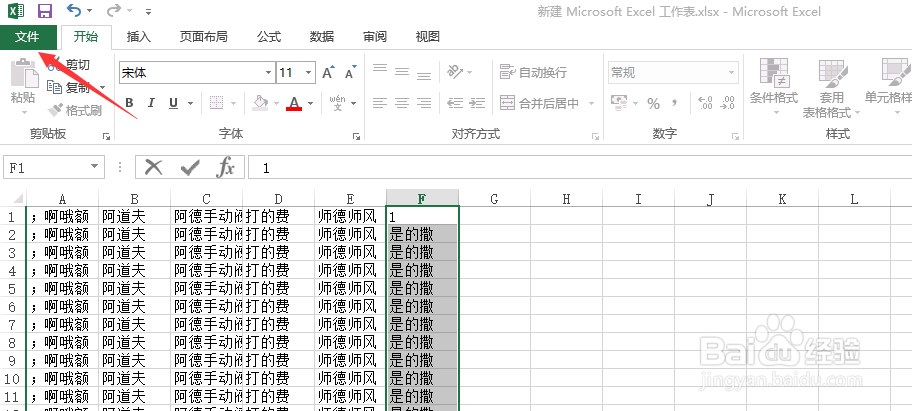The image size is (912, 411).
Task: Apply percent style format
Action: (x=654, y=103)
